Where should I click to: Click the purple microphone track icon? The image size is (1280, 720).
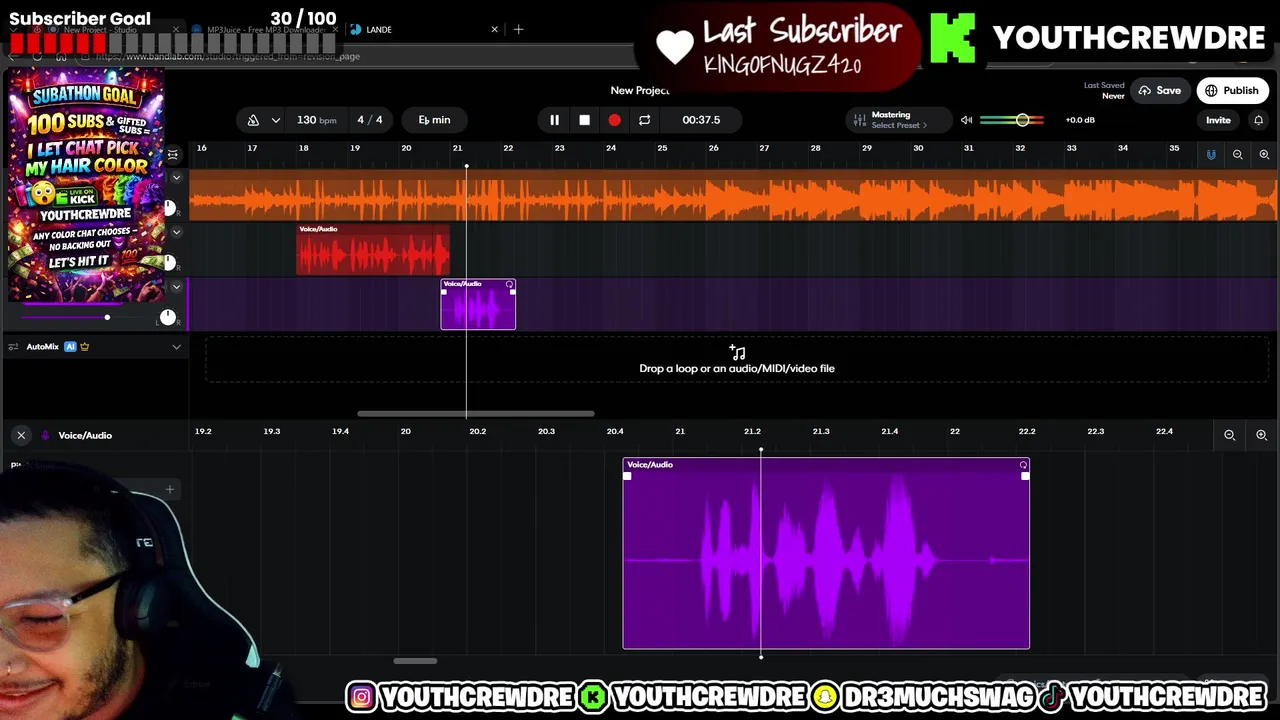(x=45, y=435)
